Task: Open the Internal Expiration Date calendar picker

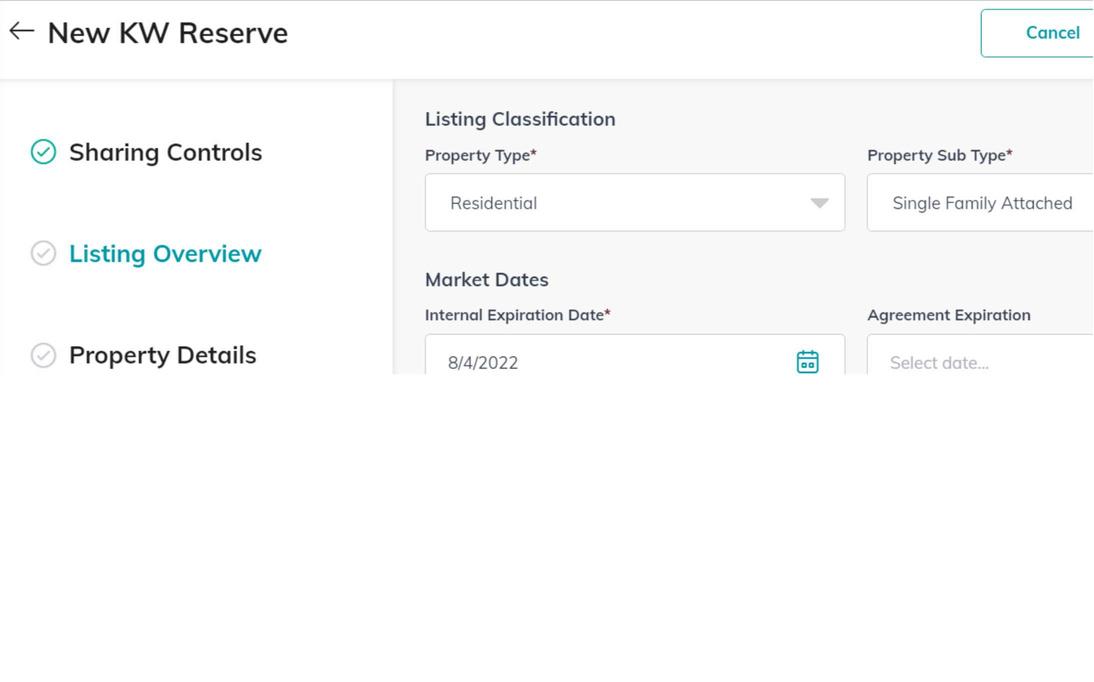Action: tap(807, 362)
